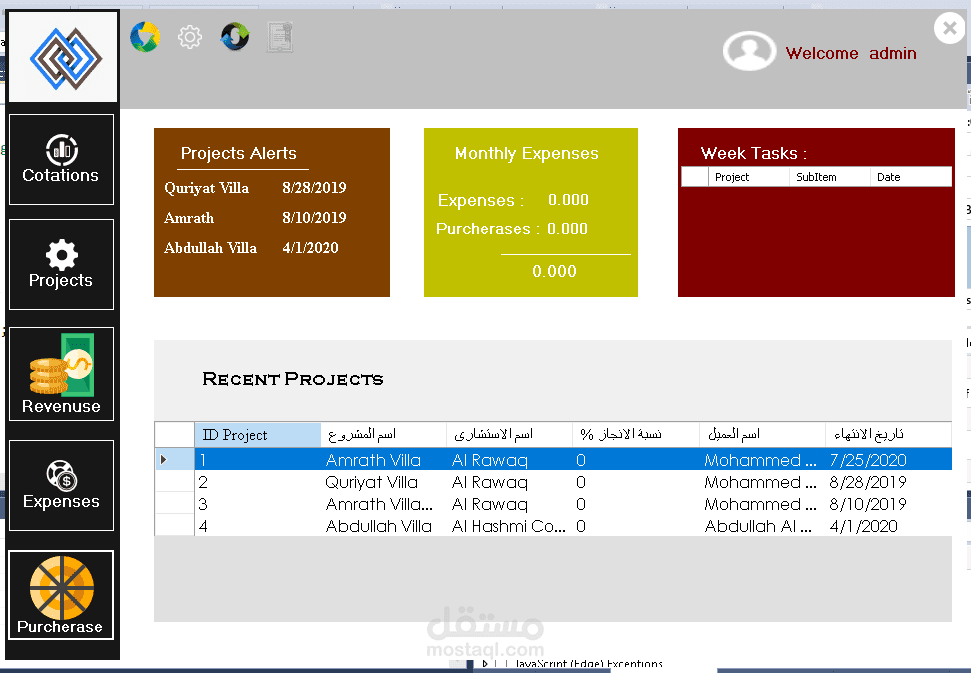Select the Abdullah Villa cell in Recent Projects
Viewport: 971px width, 673px height.
(383, 526)
